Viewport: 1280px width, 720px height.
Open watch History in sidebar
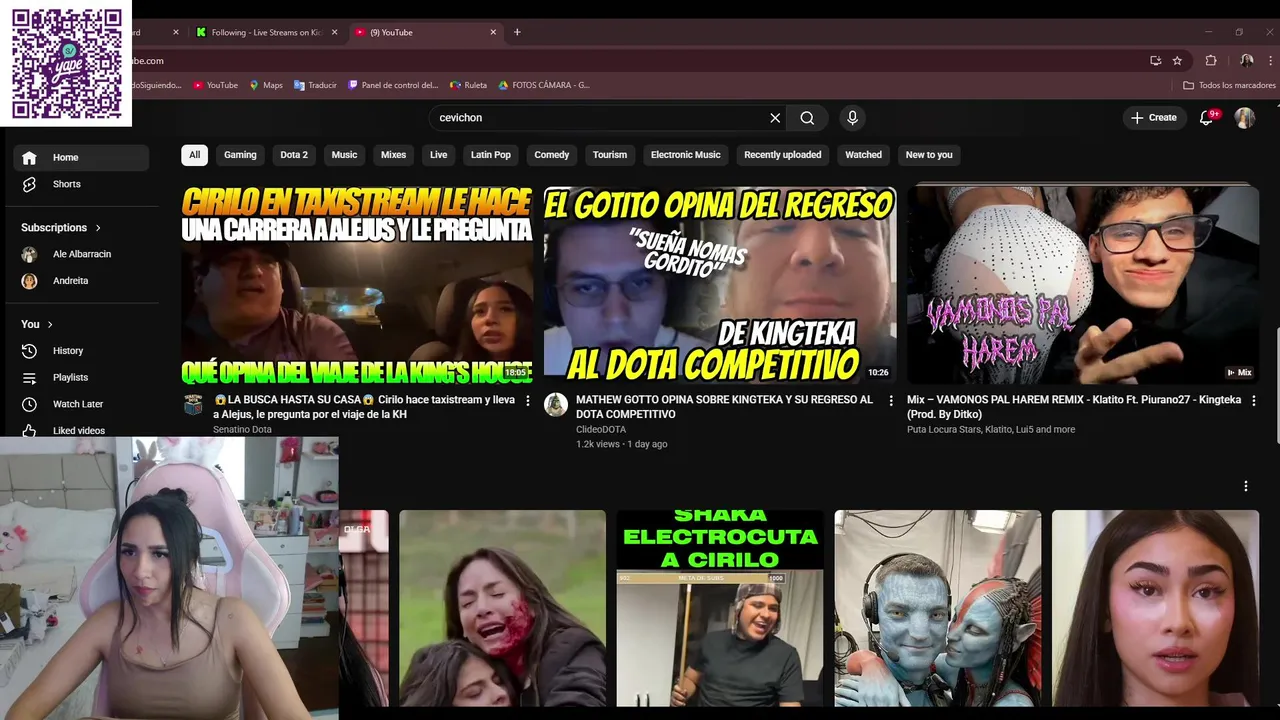[81, 351]
